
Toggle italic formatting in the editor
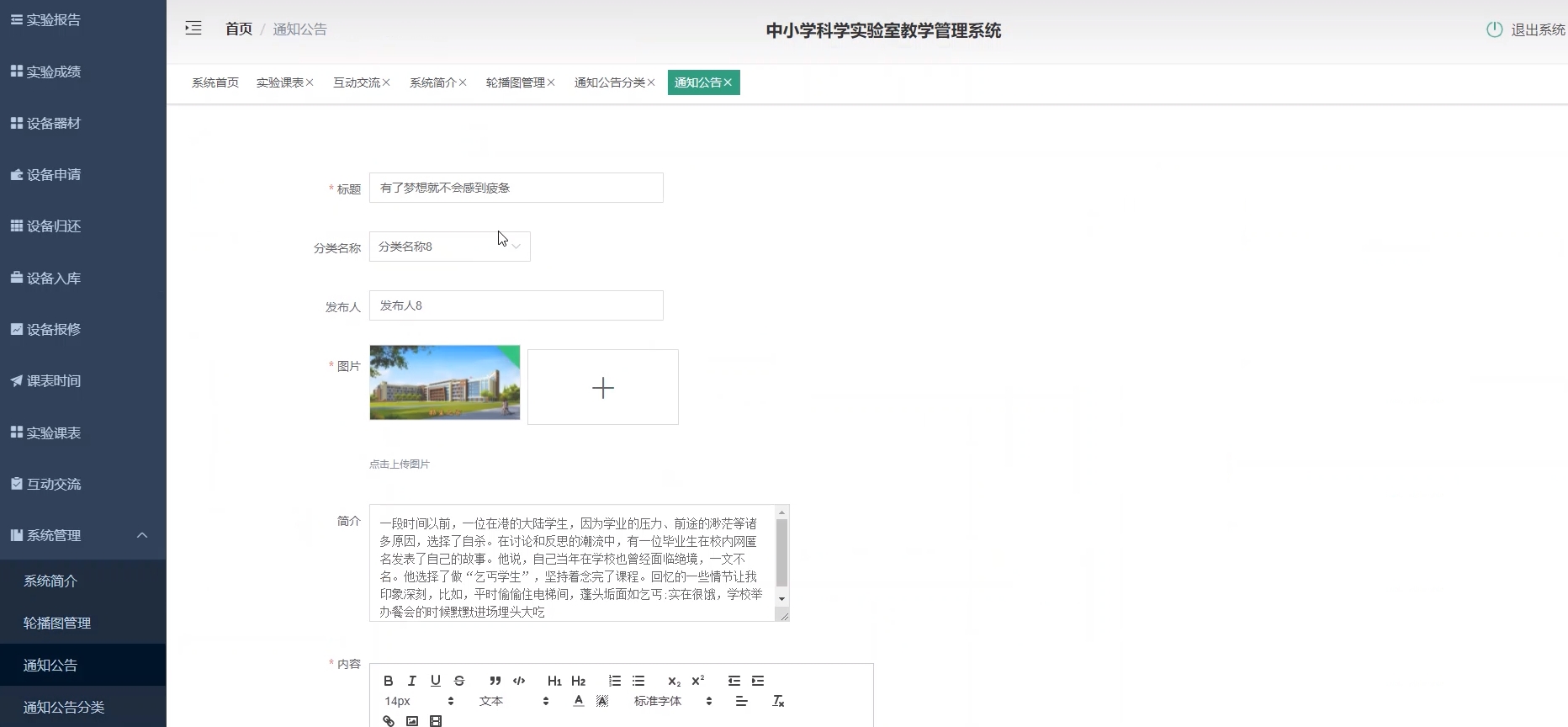411,681
